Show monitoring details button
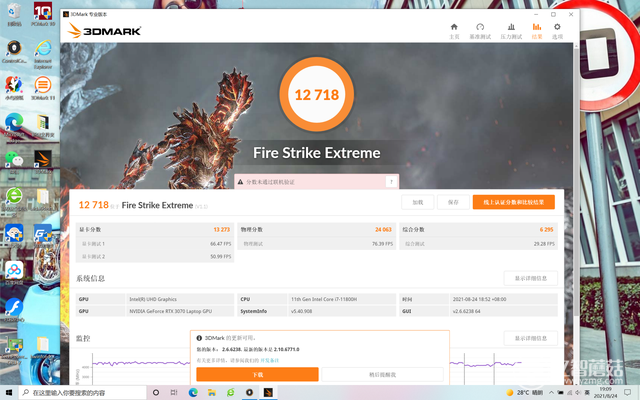The width and height of the screenshot is (640, 400). (530, 338)
